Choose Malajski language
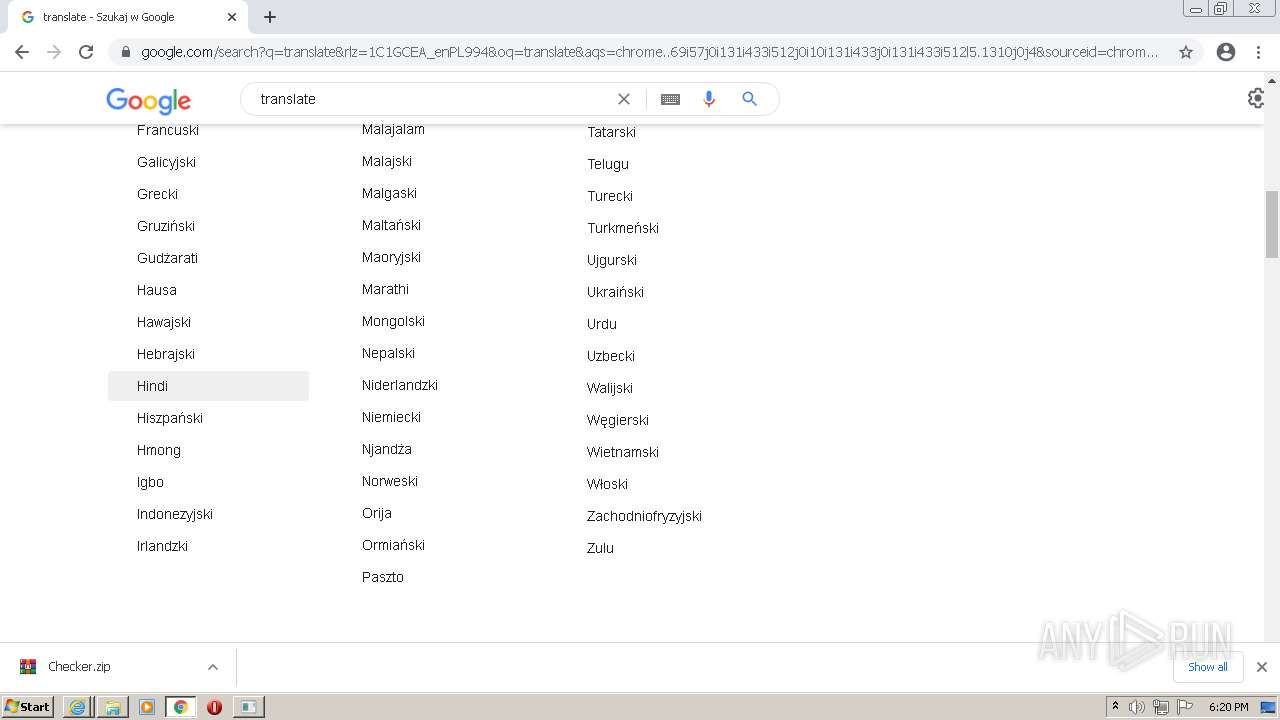1280x720 pixels. pyautogui.click(x=387, y=161)
